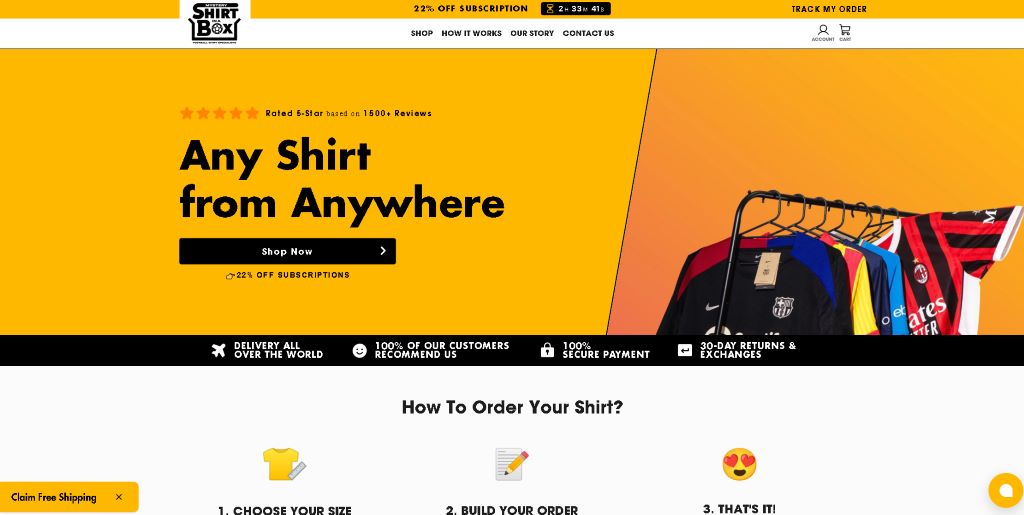Image resolution: width=1024 pixels, height=515 pixels.
Task: Open the Our Story menu link
Action: tap(532, 33)
